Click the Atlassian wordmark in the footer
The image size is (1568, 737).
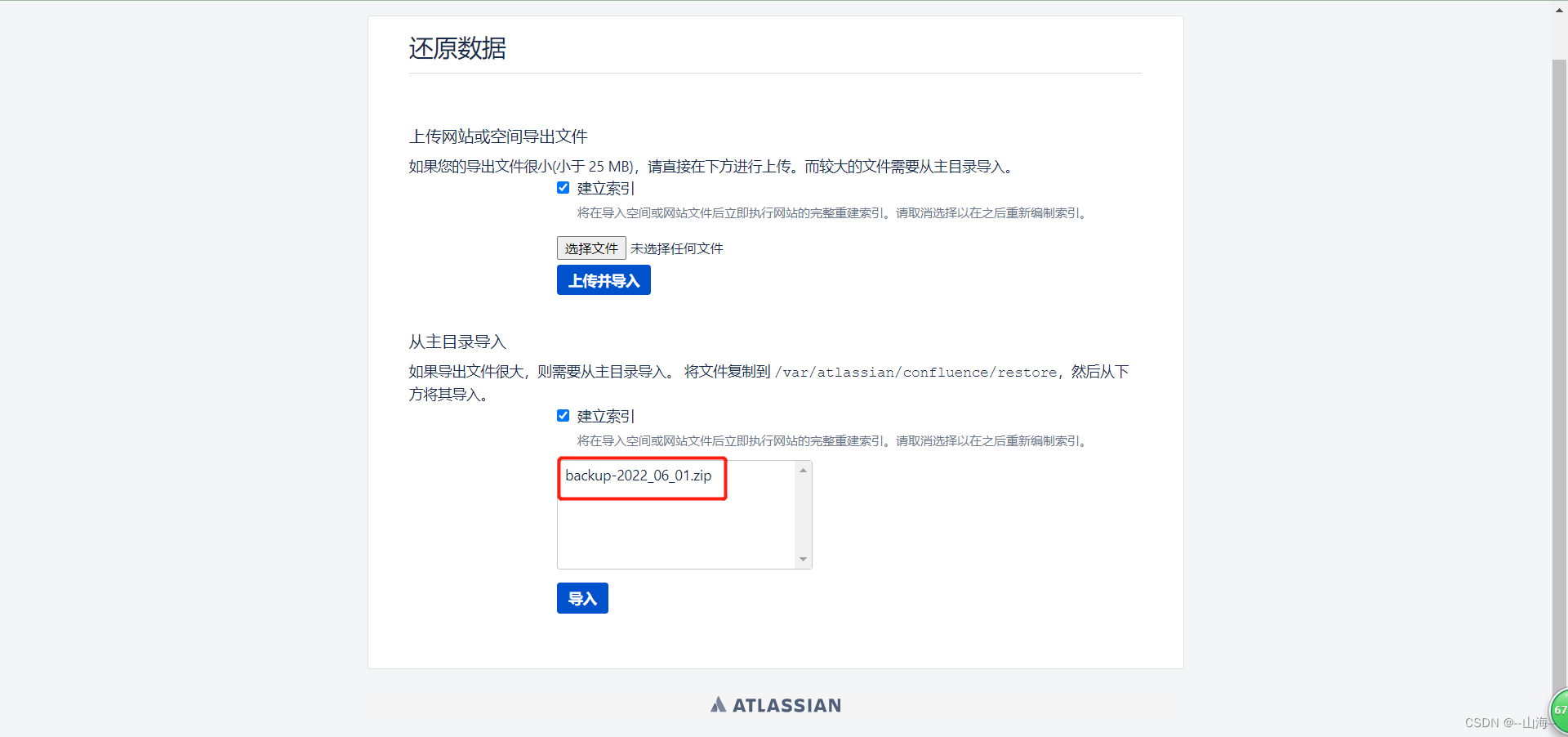click(786, 704)
